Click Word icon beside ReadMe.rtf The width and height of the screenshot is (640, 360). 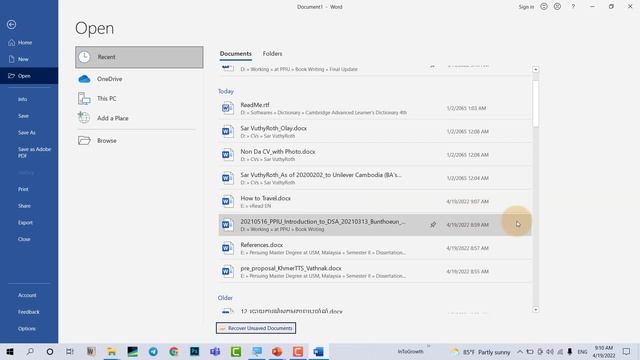(227, 108)
